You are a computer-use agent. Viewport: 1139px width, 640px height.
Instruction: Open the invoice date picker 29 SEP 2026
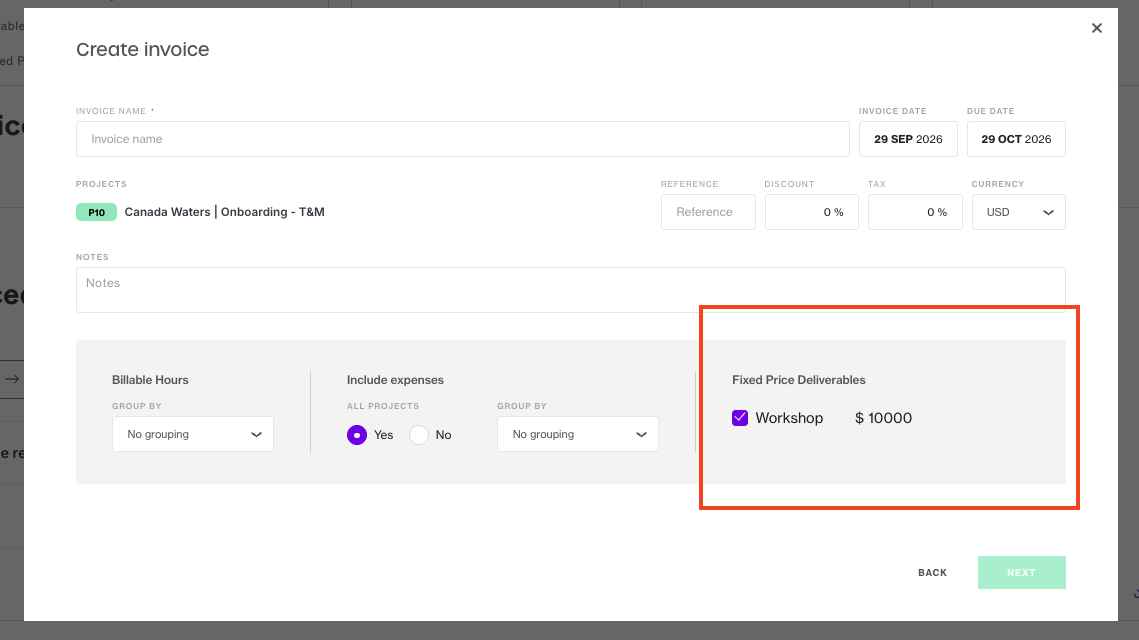click(x=908, y=139)
